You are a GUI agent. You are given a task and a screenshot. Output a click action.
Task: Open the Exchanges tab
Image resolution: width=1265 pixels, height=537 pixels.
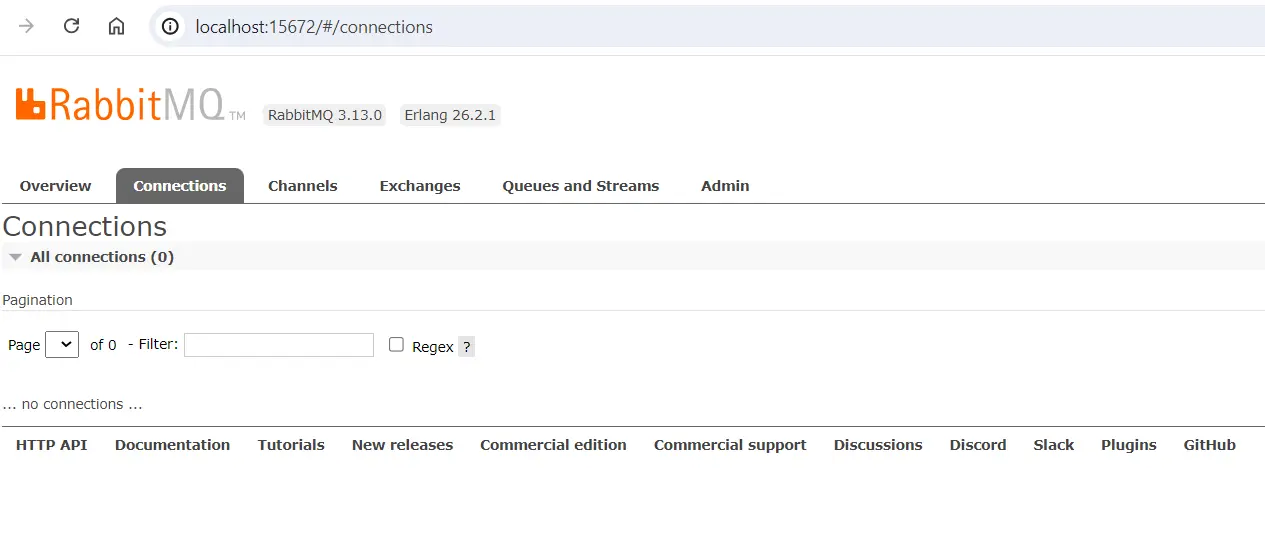click(x=420, y=186)
